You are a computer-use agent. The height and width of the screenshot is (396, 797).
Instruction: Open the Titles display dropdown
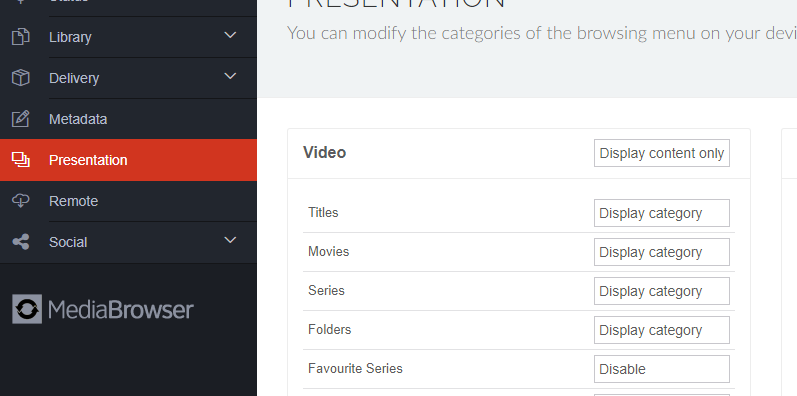click(662, 213)
